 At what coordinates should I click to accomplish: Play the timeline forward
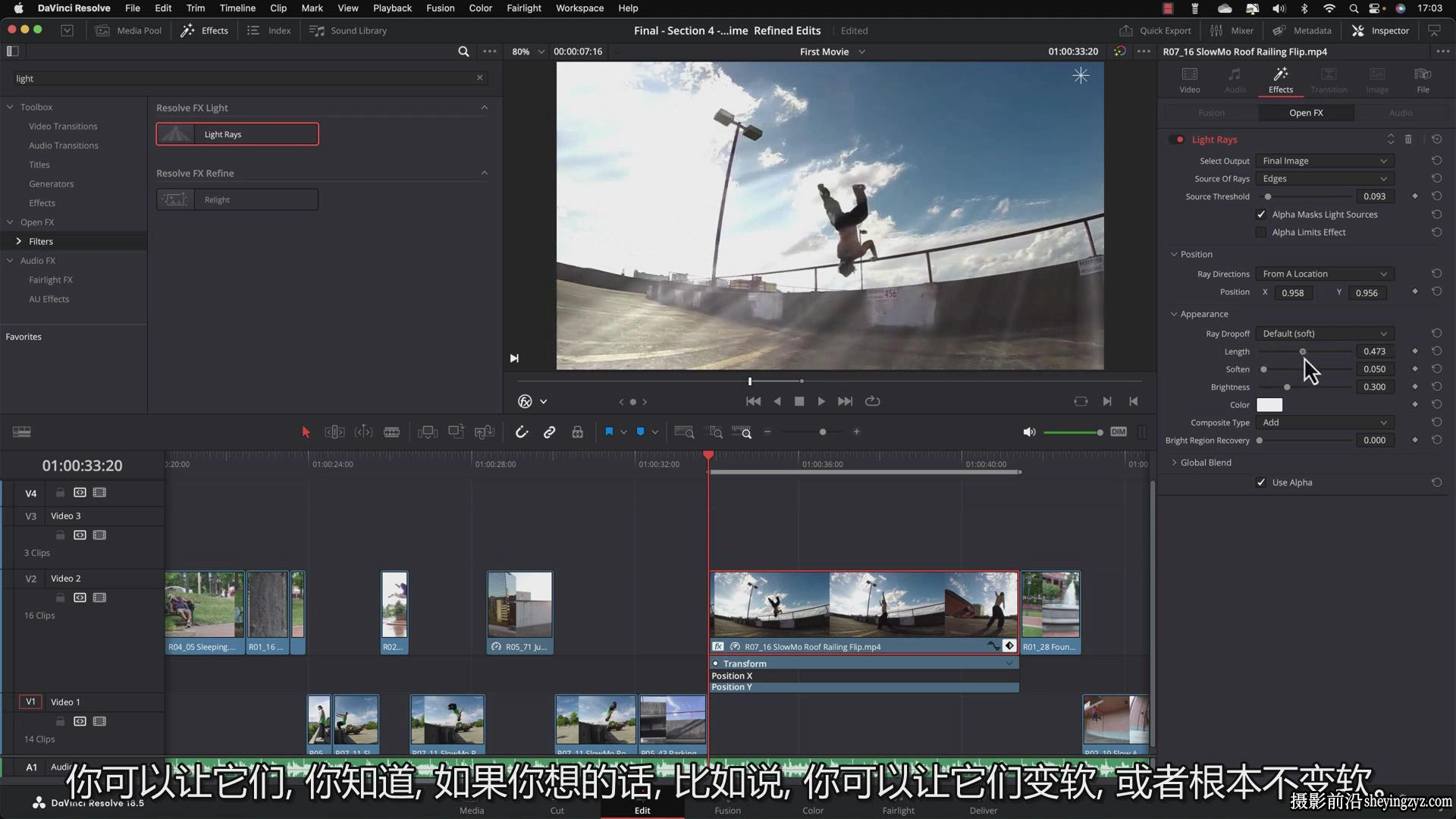click(x=821, y=401)
